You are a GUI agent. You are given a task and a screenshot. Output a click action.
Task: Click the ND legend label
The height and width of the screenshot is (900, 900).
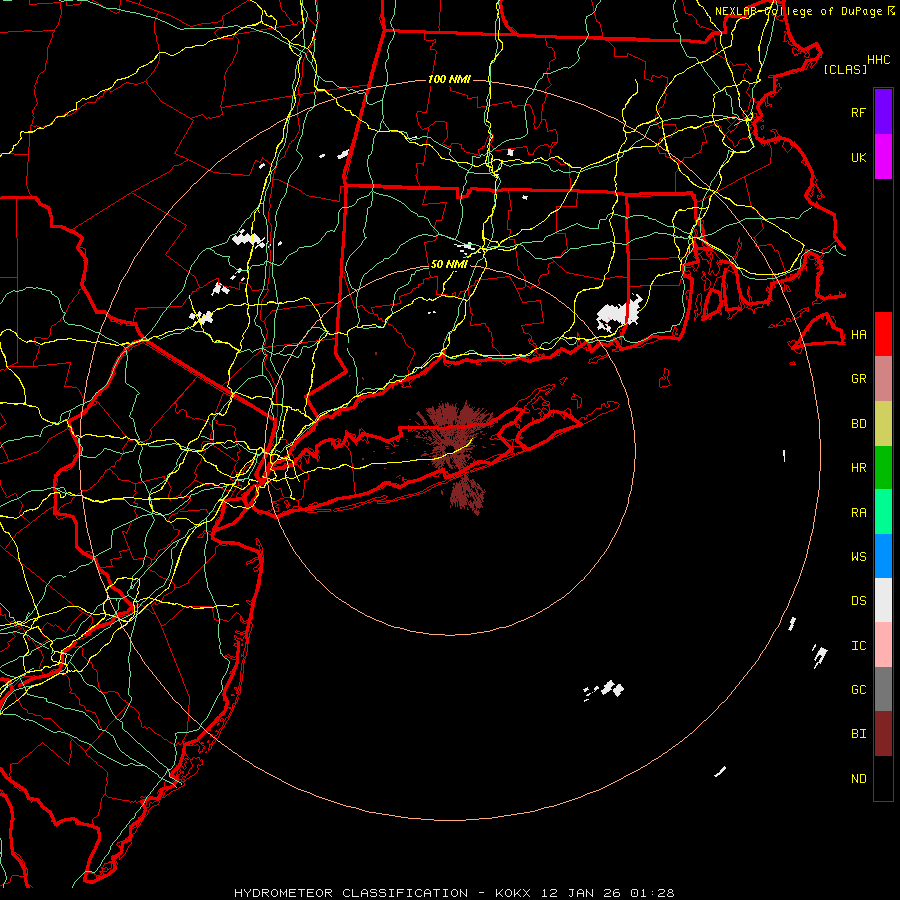[858, 779]
